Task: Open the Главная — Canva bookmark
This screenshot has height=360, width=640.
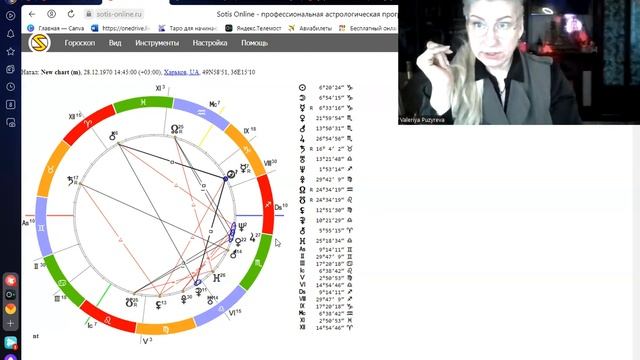Action: click(56, 28)
